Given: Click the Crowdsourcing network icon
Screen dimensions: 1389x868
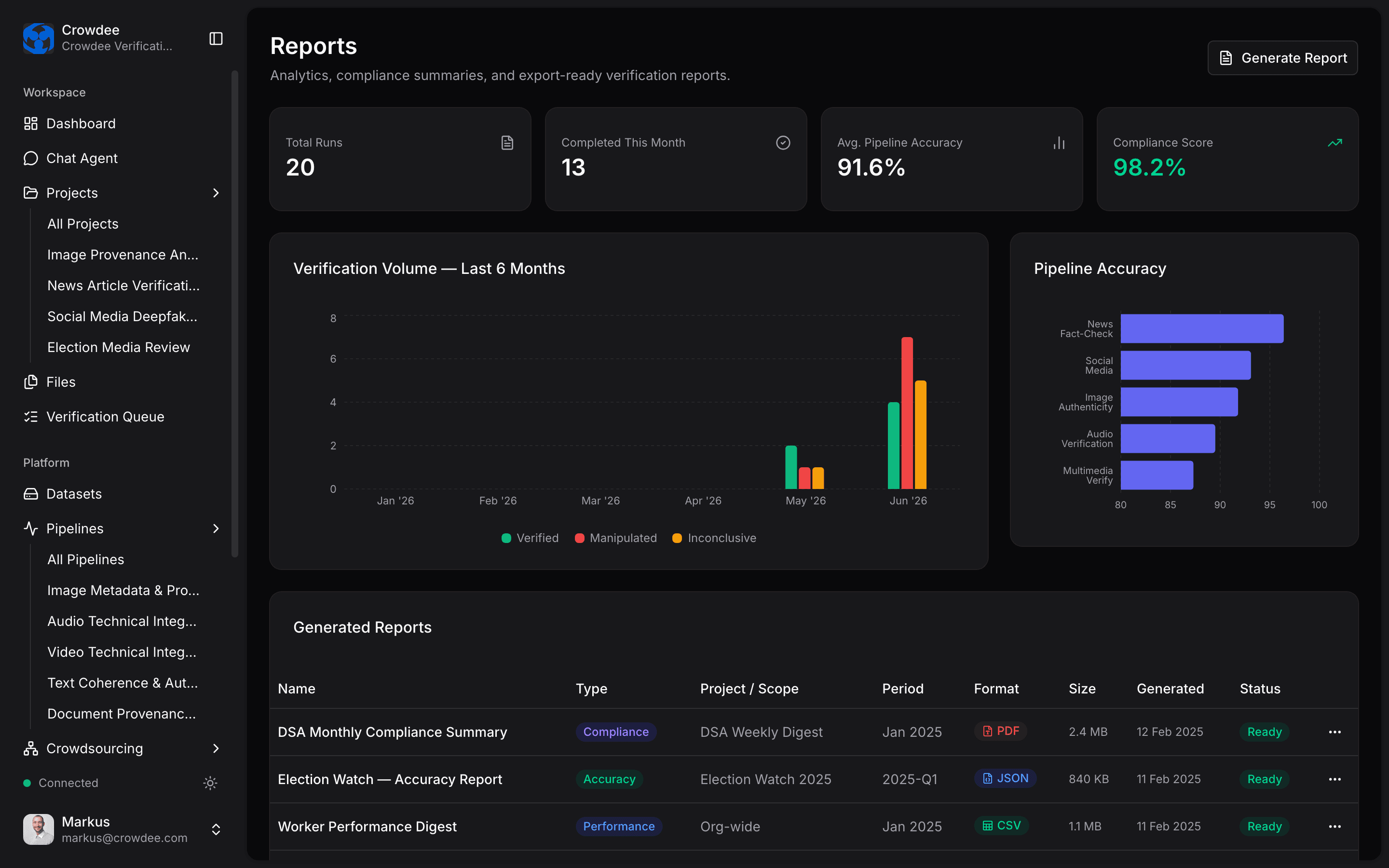Looking at the screenshot, I should 30,748.
